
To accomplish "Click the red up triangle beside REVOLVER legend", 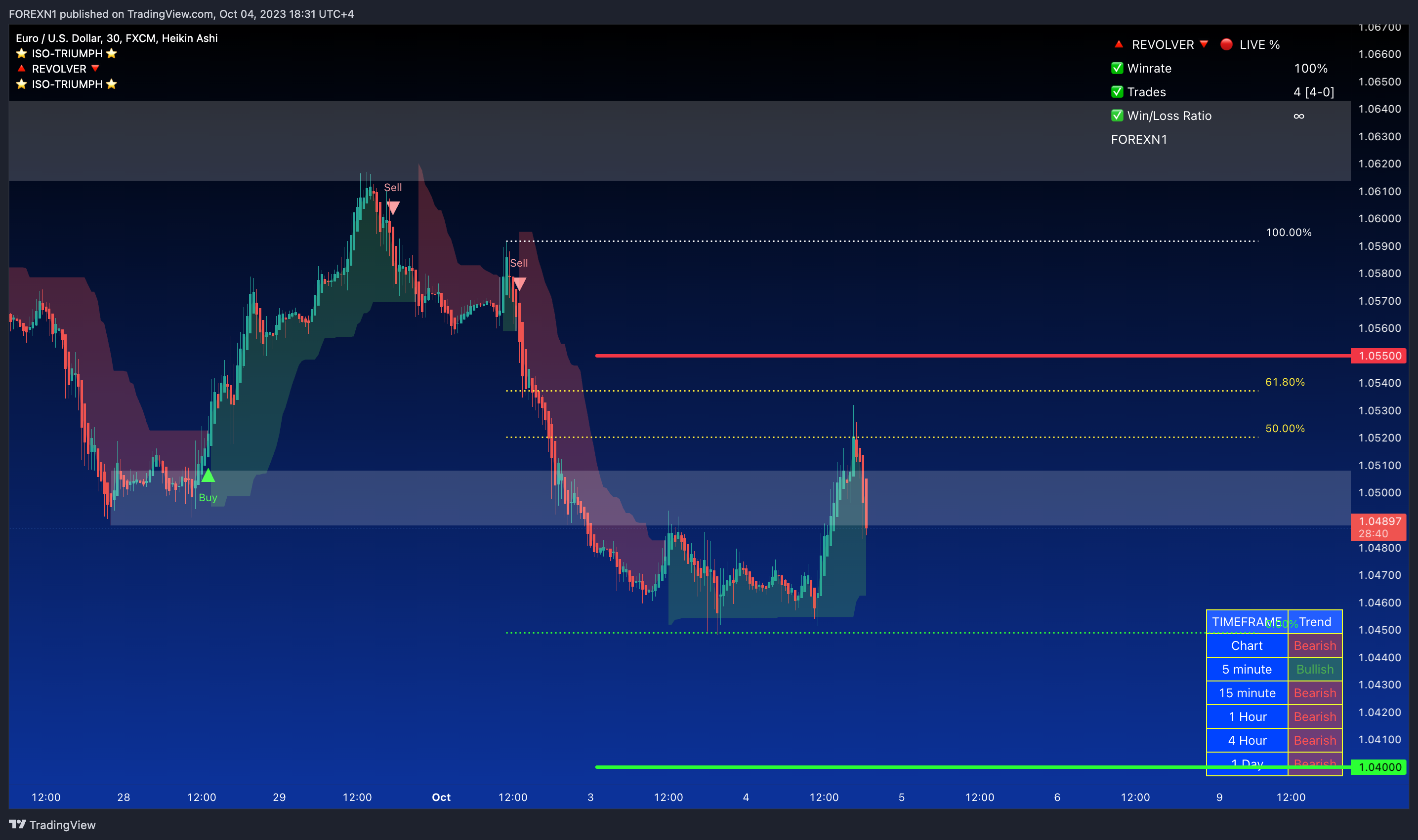I will (x=22, y=69).
